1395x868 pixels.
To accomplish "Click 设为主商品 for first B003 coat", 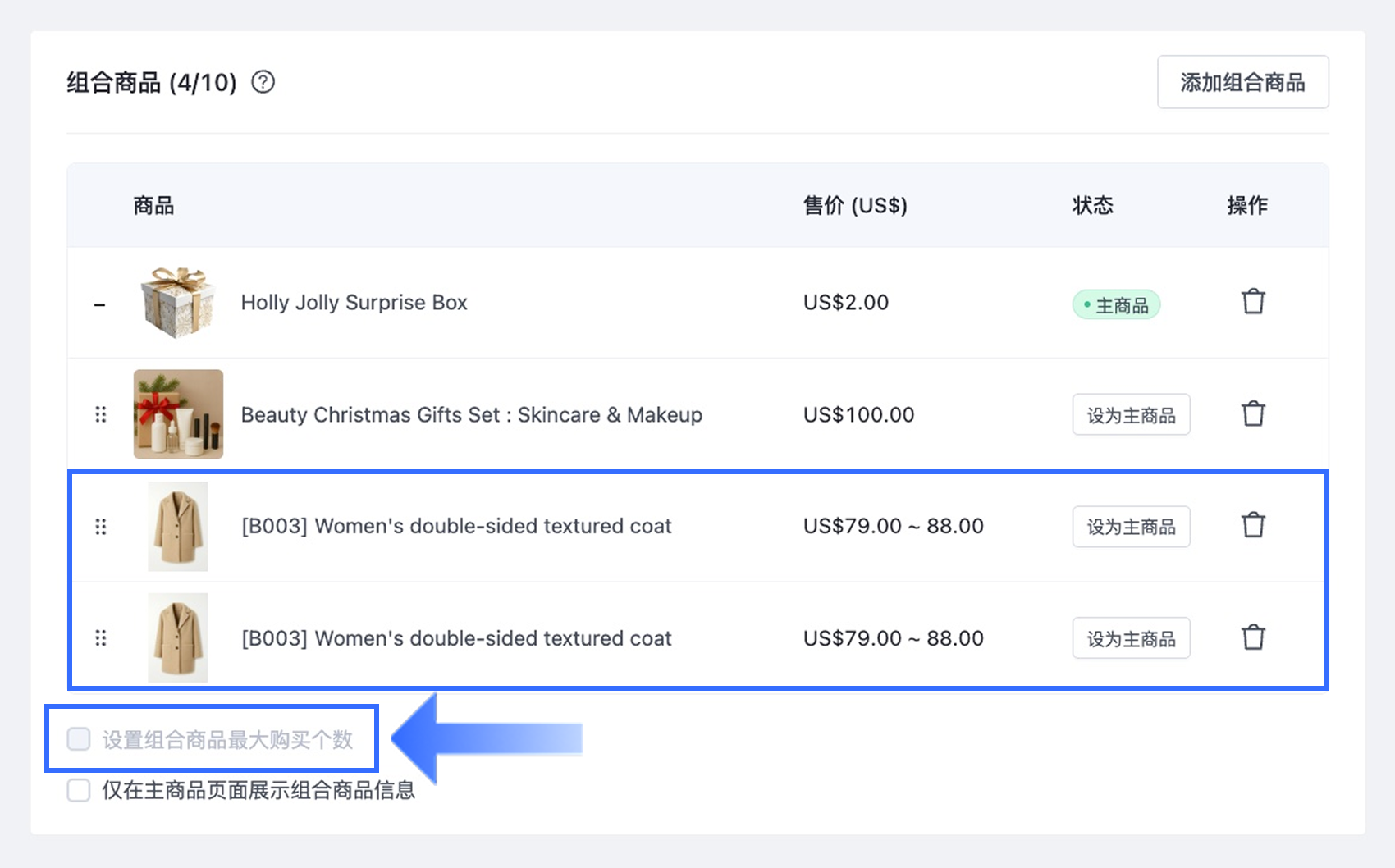I will click(x=1131, y=527).
